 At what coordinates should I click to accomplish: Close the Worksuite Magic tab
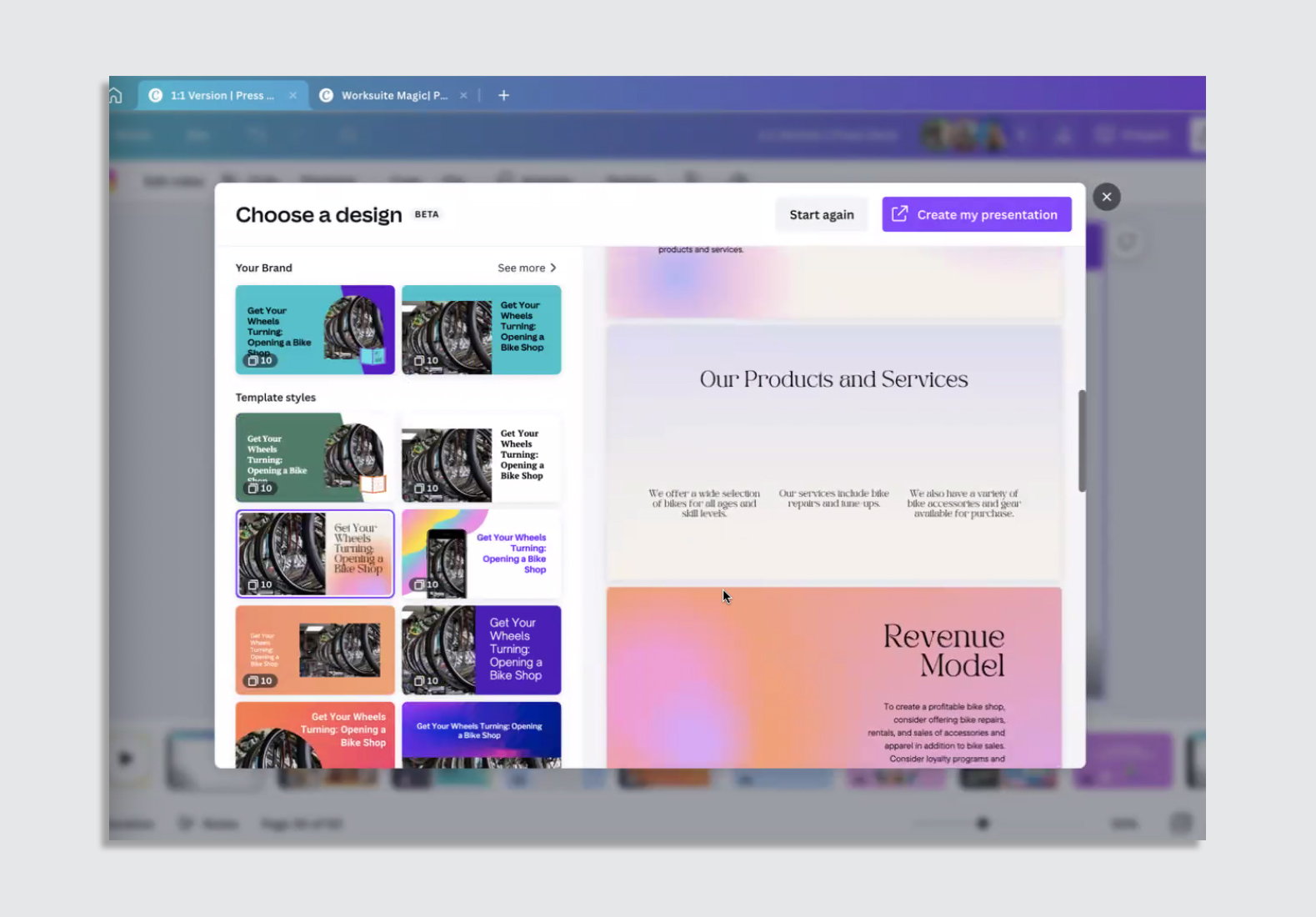463,96
